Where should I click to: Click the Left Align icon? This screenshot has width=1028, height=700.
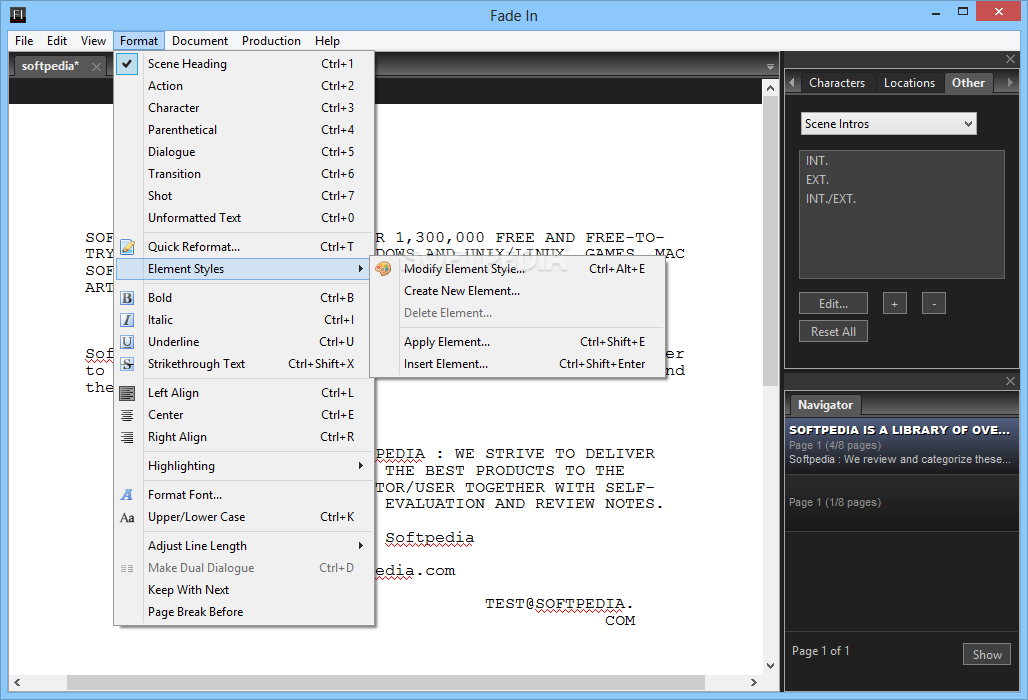point(127,393)
